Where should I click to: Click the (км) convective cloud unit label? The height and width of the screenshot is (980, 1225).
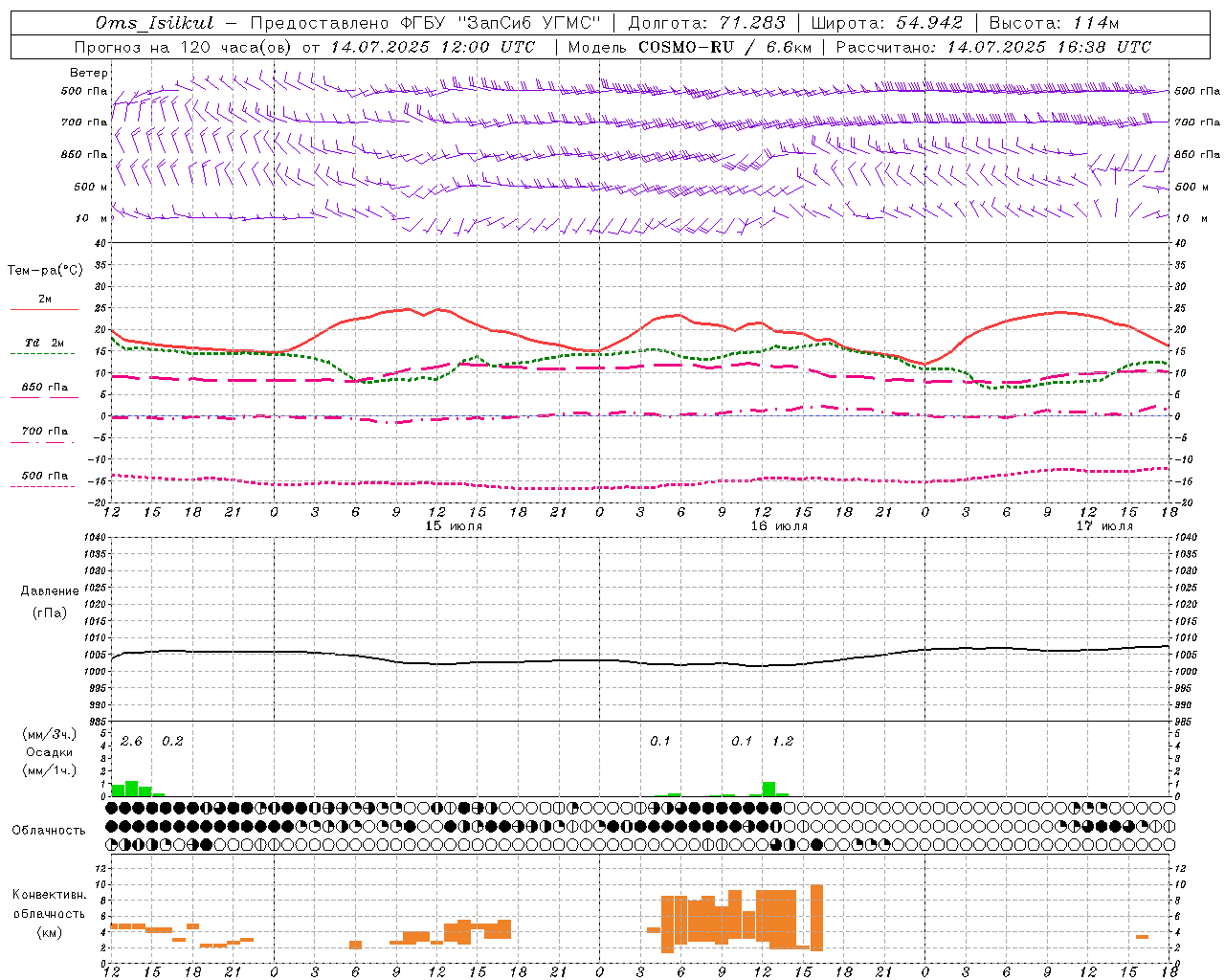coord(49,931)
